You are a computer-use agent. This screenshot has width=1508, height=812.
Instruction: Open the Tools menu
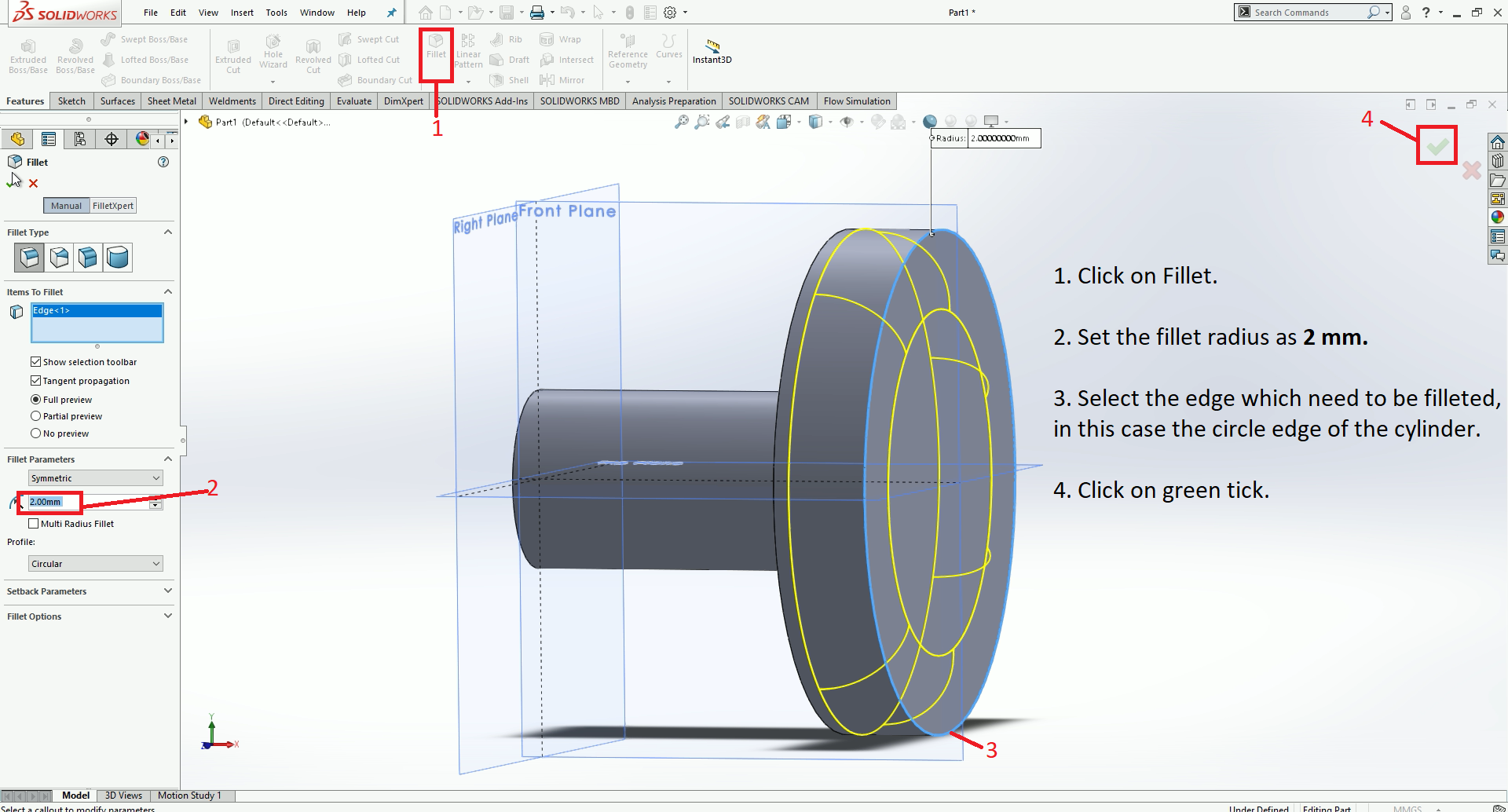[x=276, y=13]
